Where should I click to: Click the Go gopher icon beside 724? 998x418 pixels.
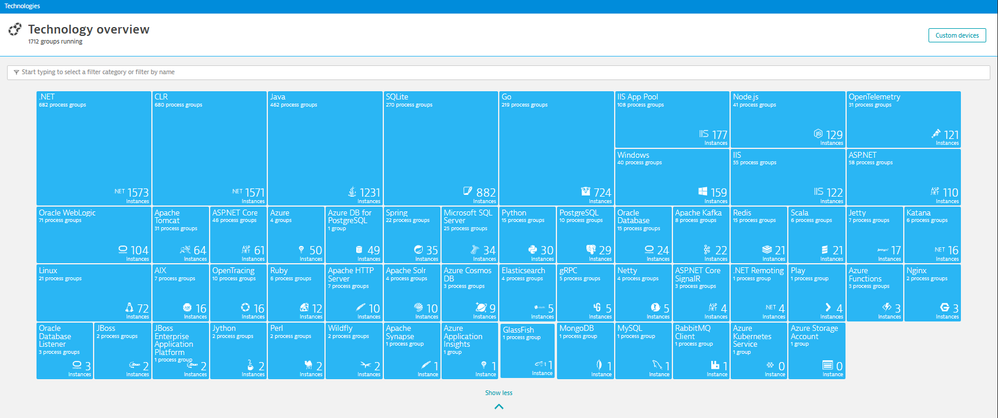click(x=586, y=192)
